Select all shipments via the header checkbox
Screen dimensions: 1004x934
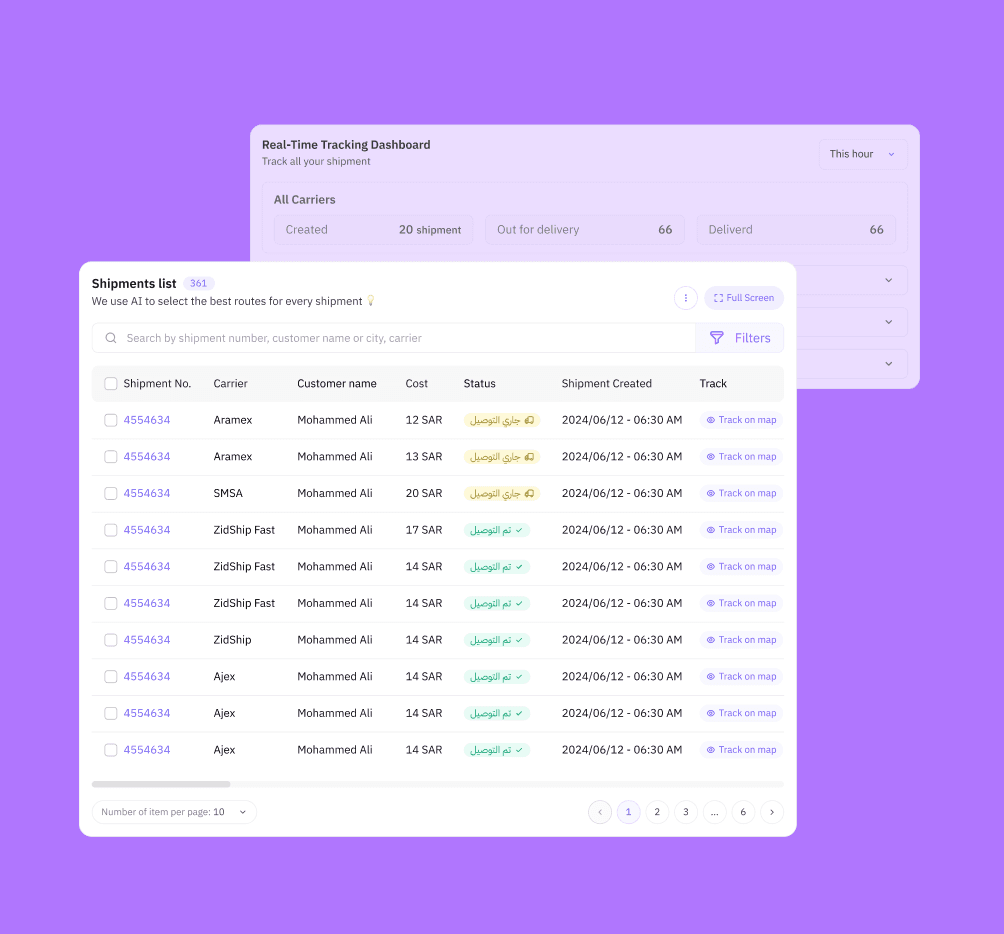coord(111,383)
